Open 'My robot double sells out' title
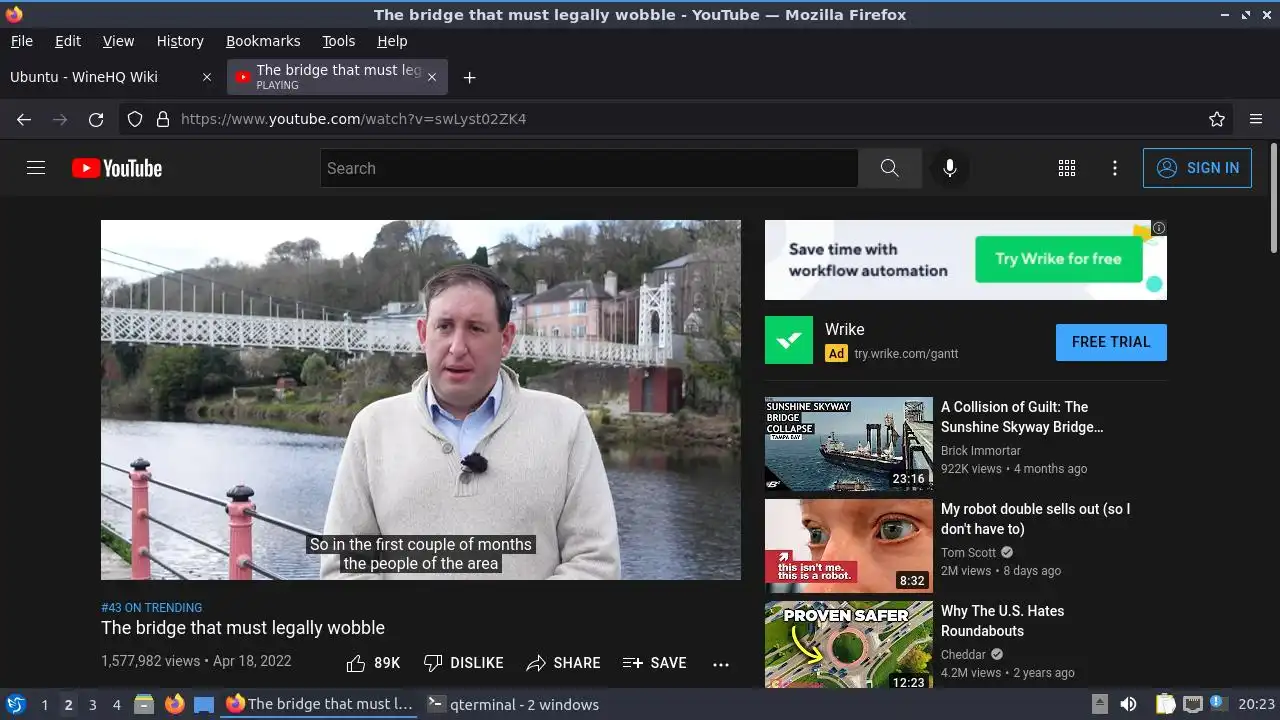The height and width of the screenshot is (720, 1280). click(x=1036, y=519)
